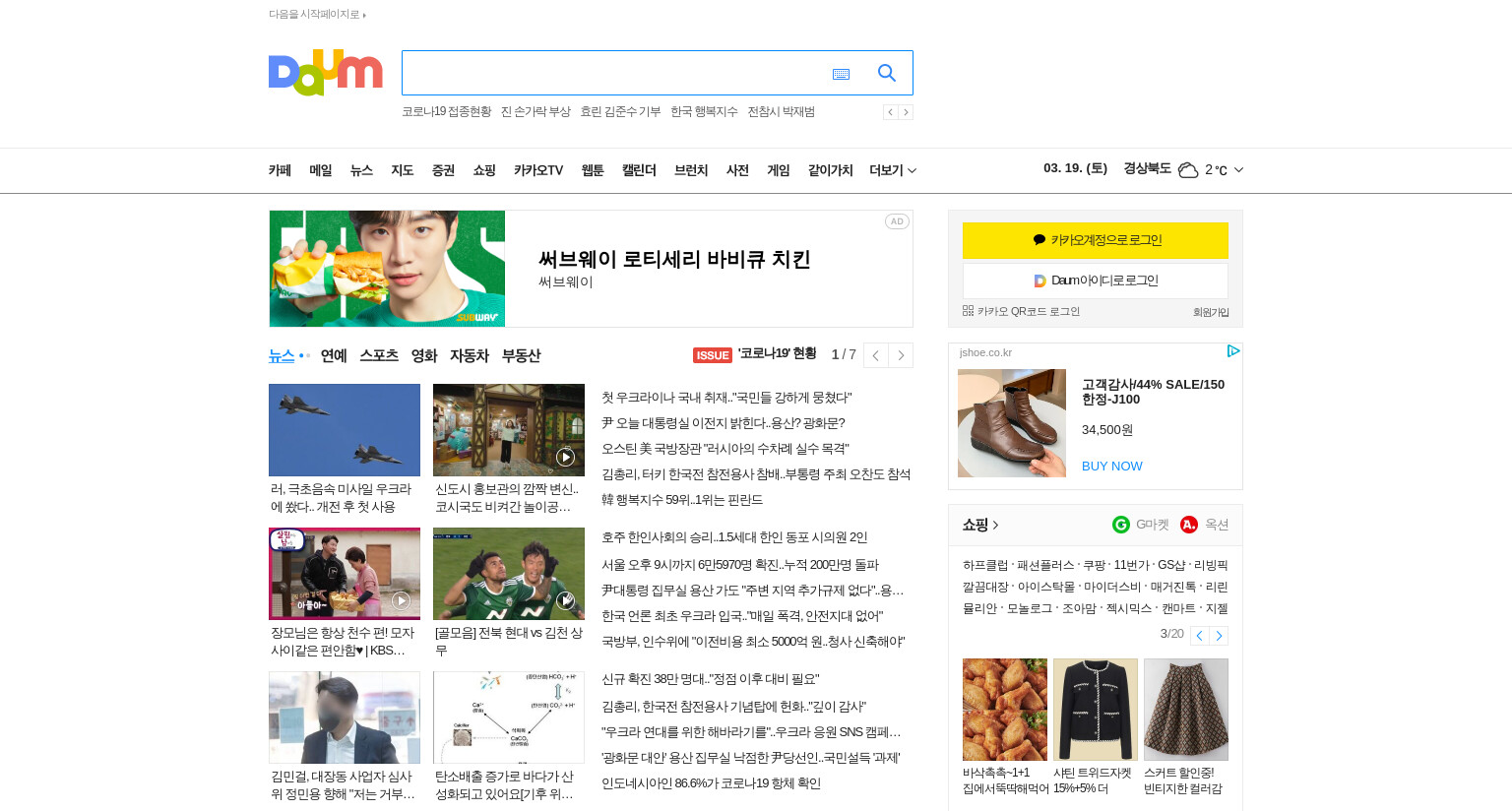
Task: Open the brown boots product image
Action: point(1012,423)
